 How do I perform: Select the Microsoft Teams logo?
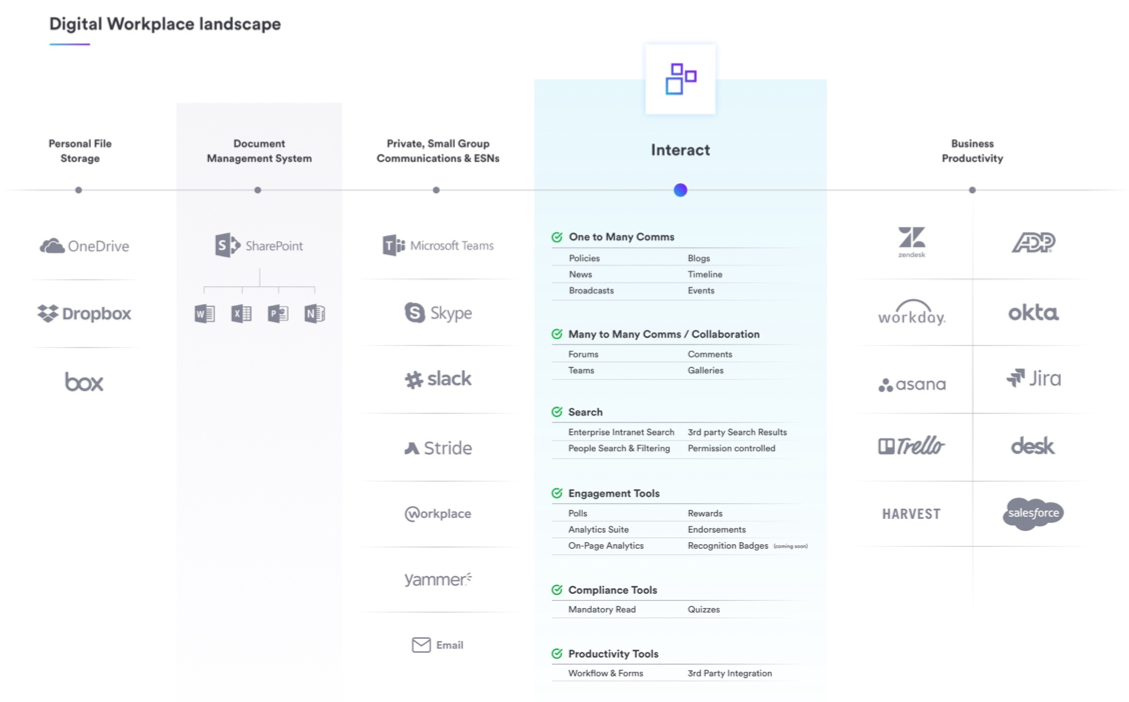(x=438, y=246)
